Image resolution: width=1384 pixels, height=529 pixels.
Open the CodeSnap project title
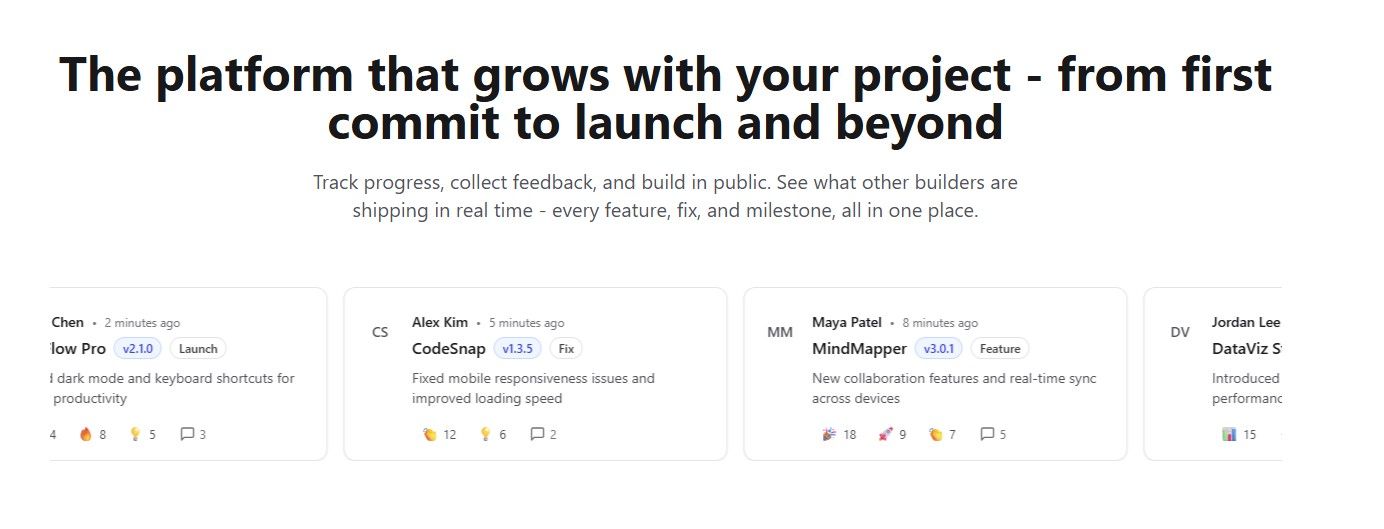tap(449, 349)
